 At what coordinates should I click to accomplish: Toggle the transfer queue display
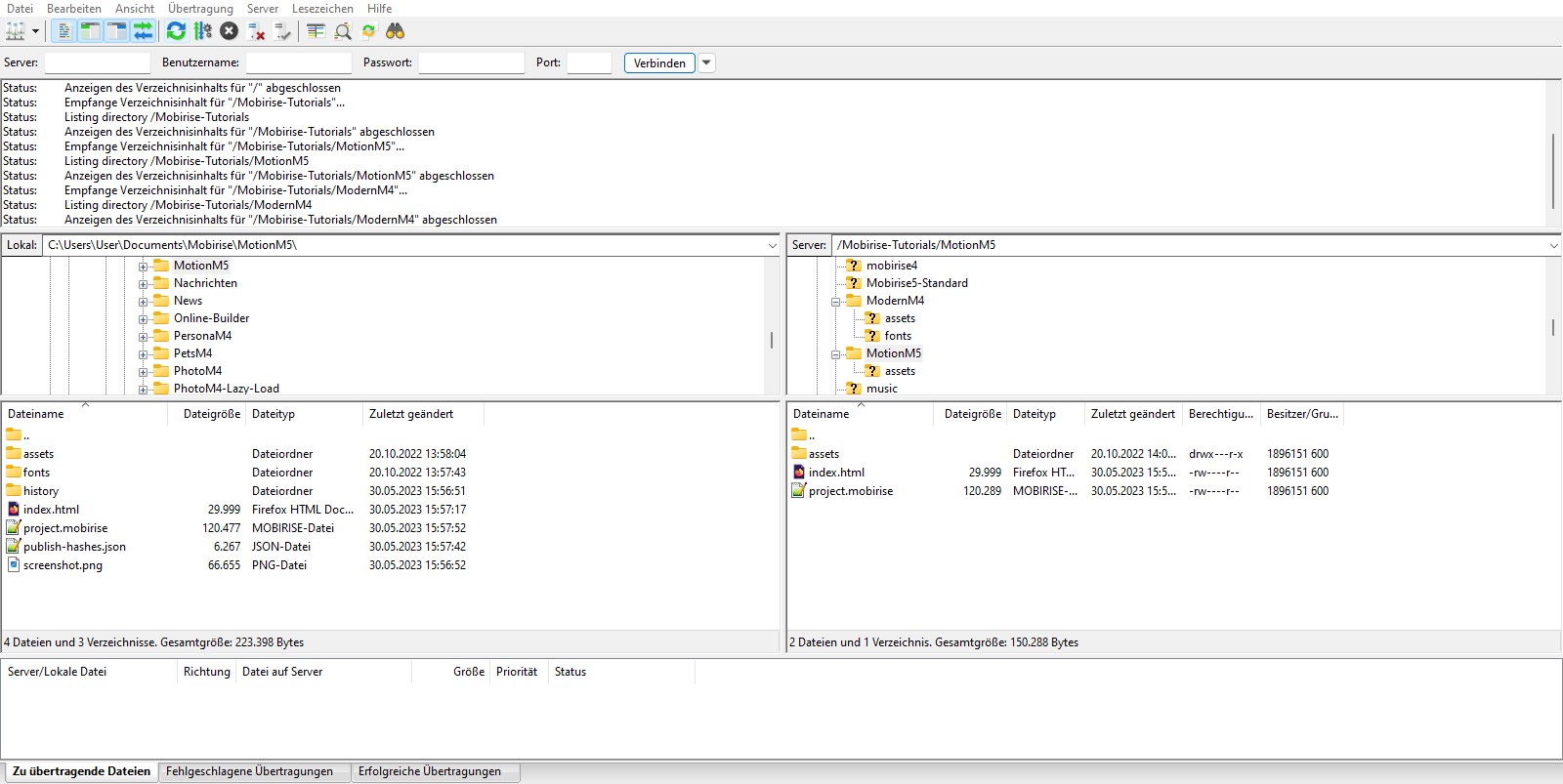point(143,31)
